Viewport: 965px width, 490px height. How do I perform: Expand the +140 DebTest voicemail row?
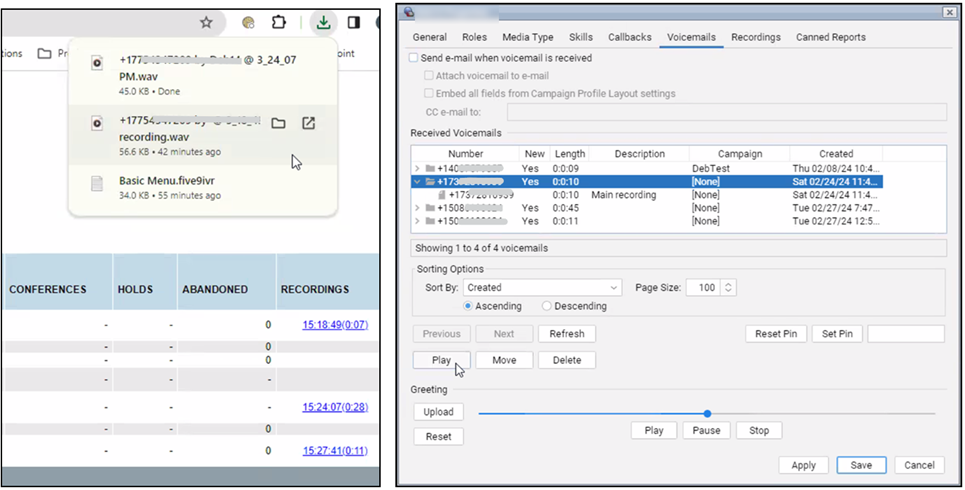tap(417, 169)
